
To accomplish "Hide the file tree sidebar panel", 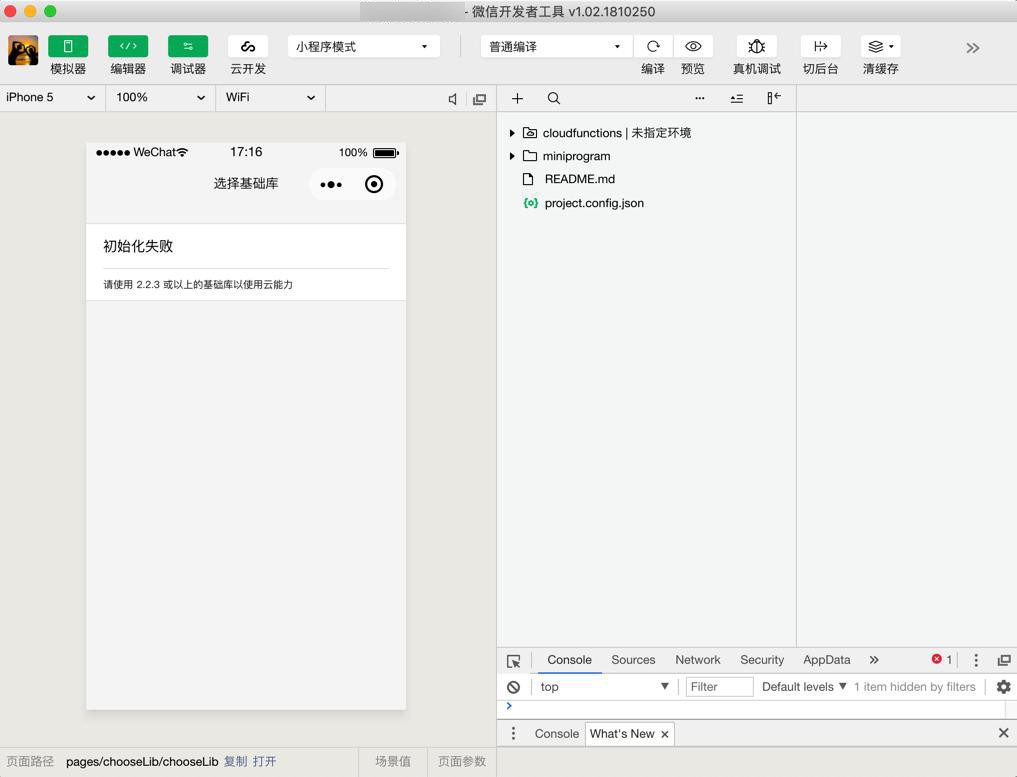I will click(x=774, y=98).
